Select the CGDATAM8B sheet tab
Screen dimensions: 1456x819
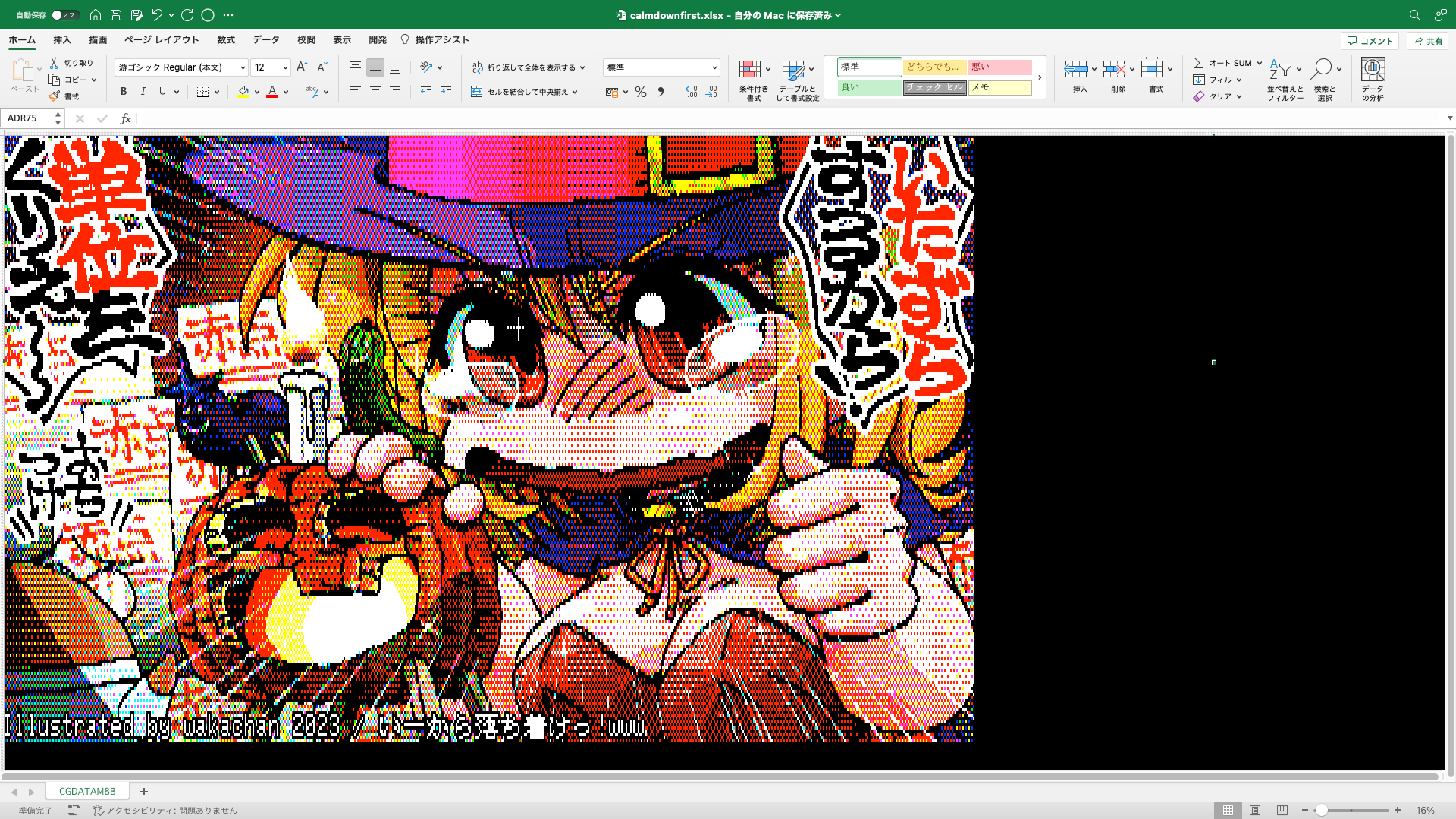tap(87, 791)
